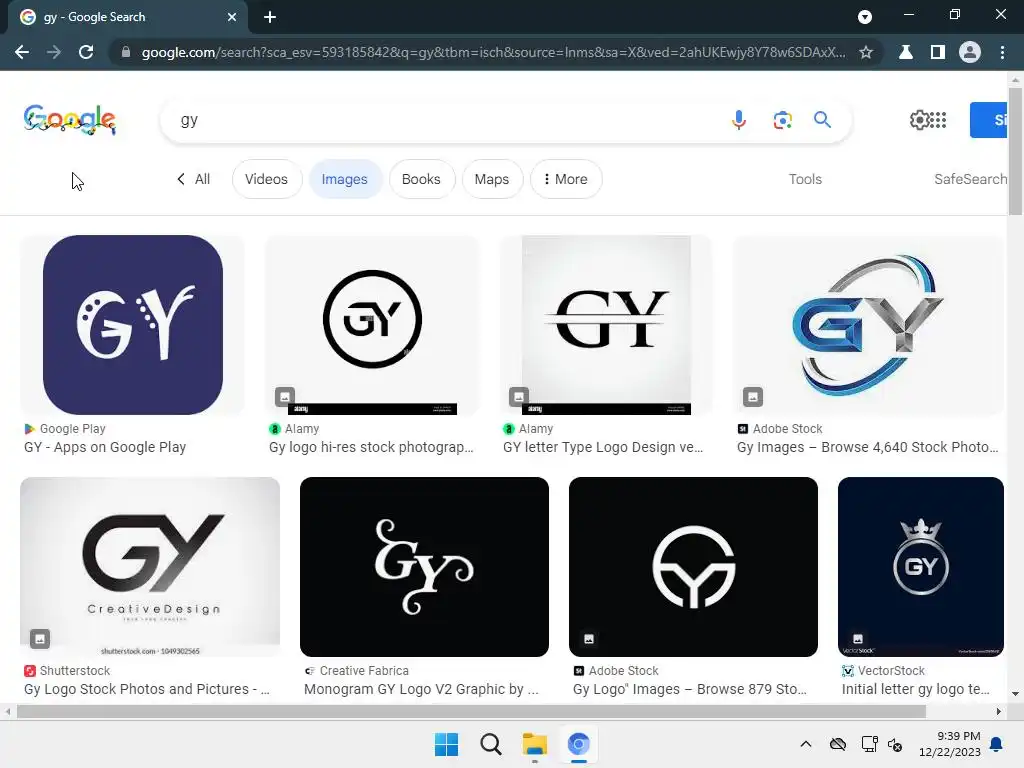Viewport: 1024px width, 768px height.
Task: Click the VectorStock source label
Action: coord(891,671)
